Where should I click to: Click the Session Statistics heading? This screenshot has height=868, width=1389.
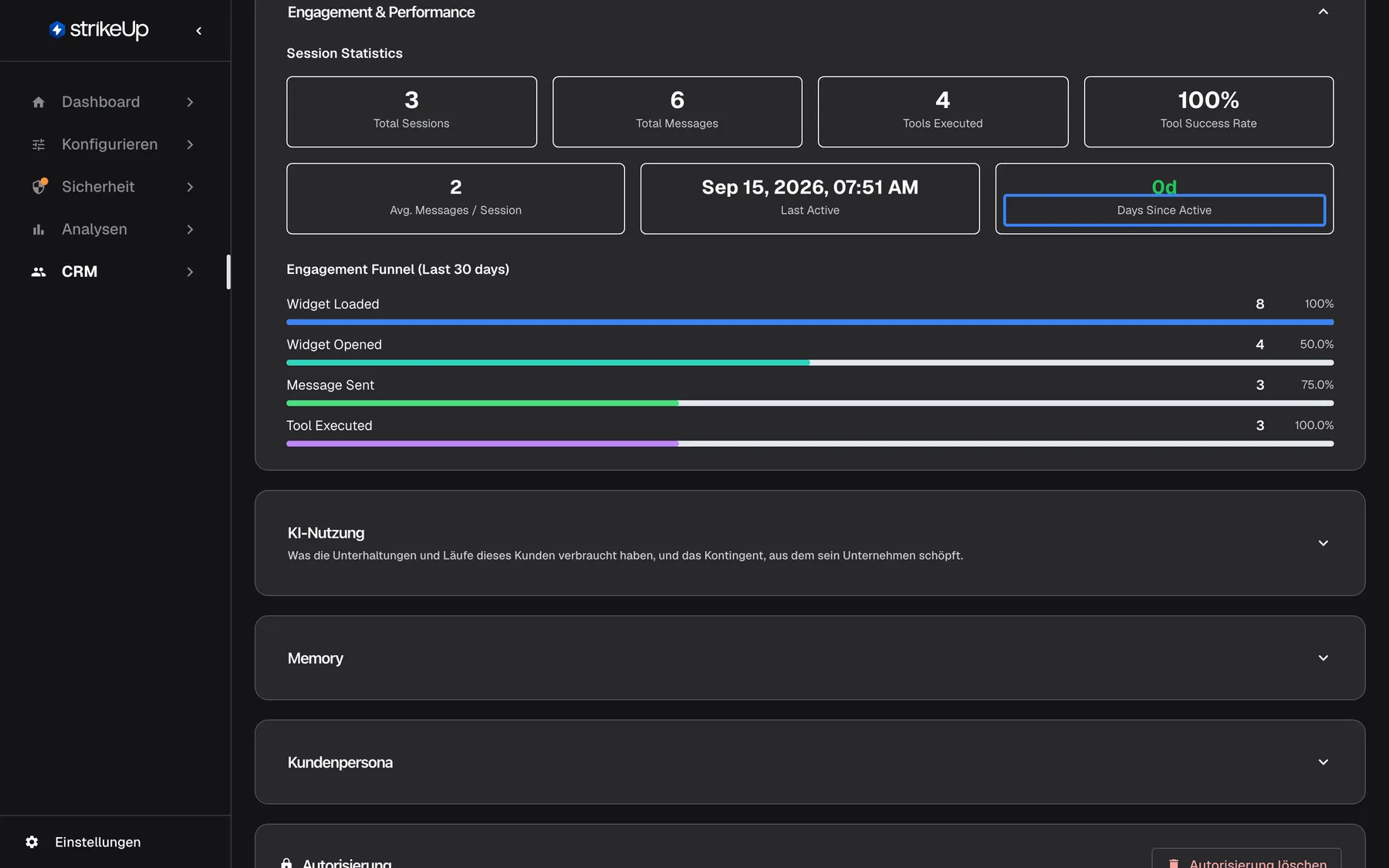(x=344, y=53)
